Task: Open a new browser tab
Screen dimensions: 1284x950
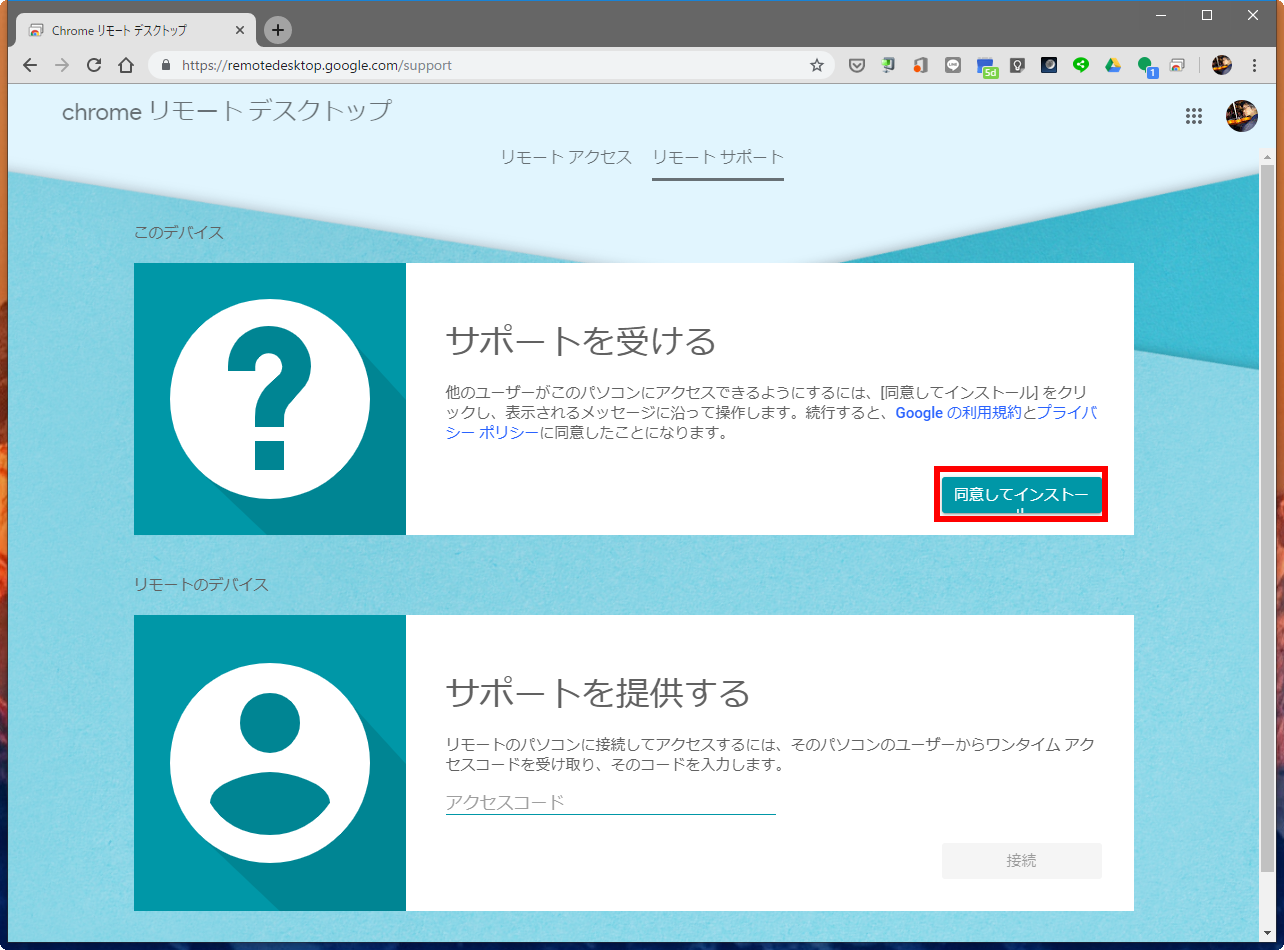Action: tap(278, 30)
